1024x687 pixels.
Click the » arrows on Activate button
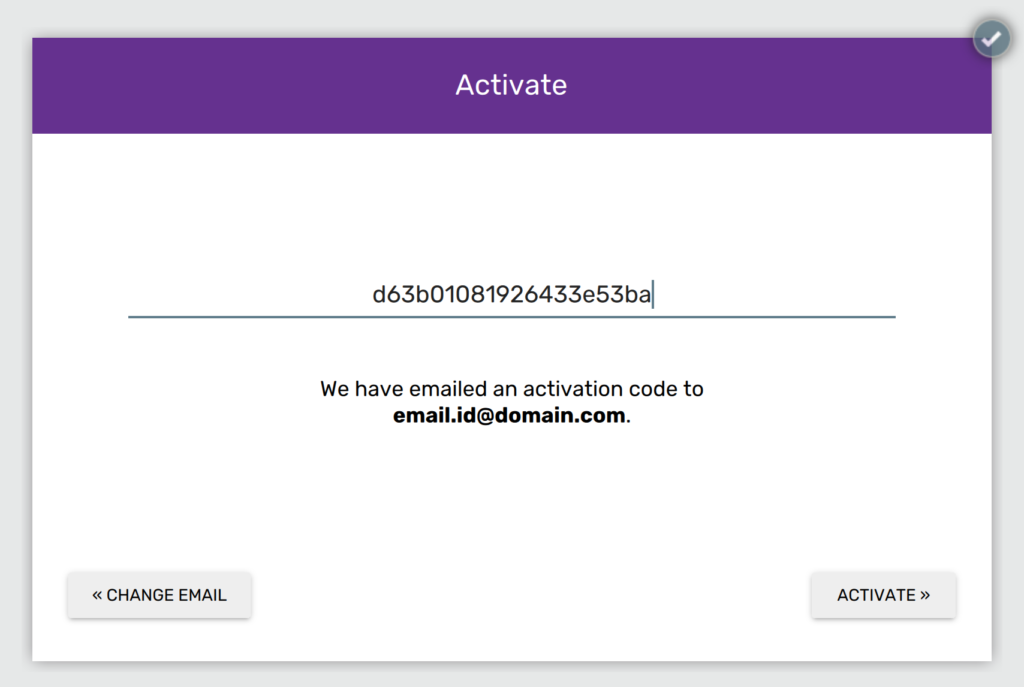925,595
